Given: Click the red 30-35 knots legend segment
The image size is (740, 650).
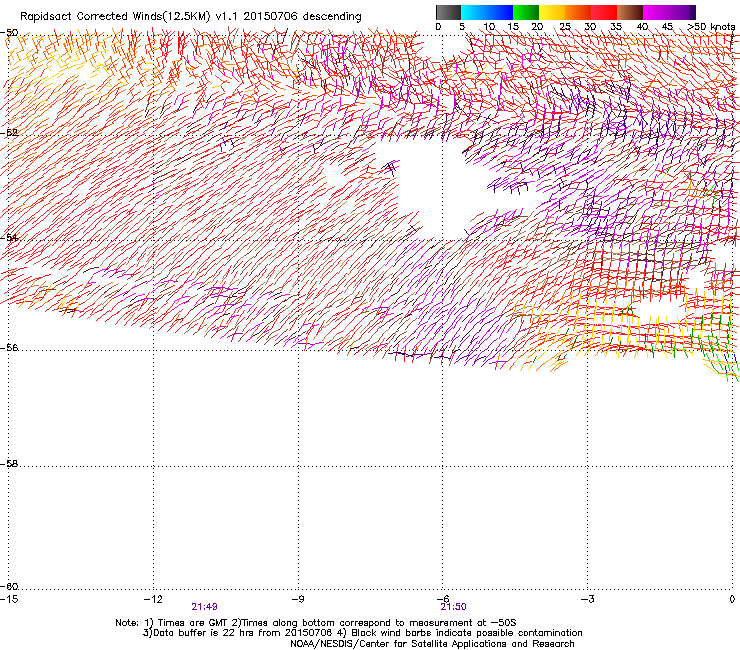Looking at the screenshot, I should pos(604,12).
